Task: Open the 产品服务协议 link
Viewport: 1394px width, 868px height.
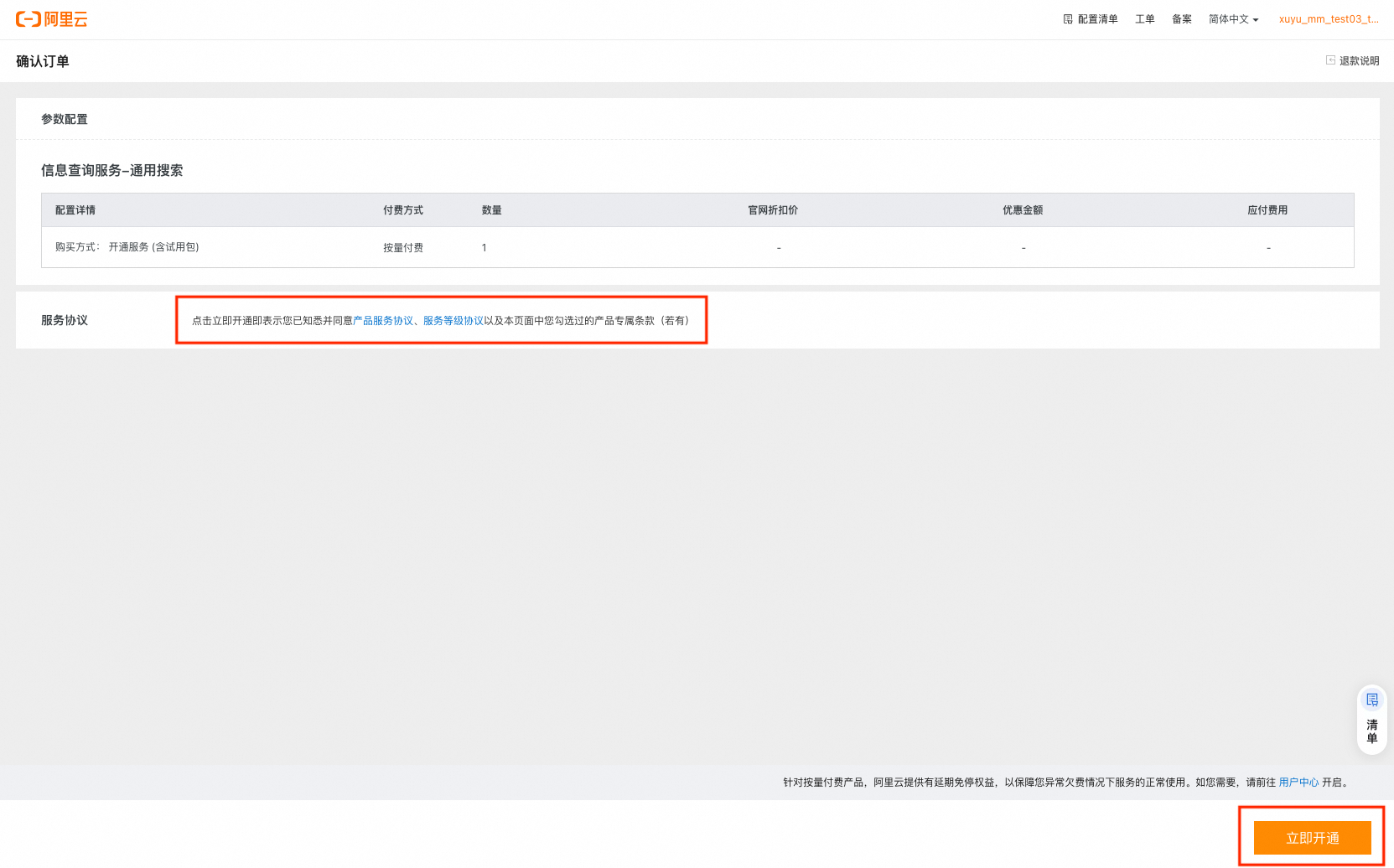Action: coord(383,321)
